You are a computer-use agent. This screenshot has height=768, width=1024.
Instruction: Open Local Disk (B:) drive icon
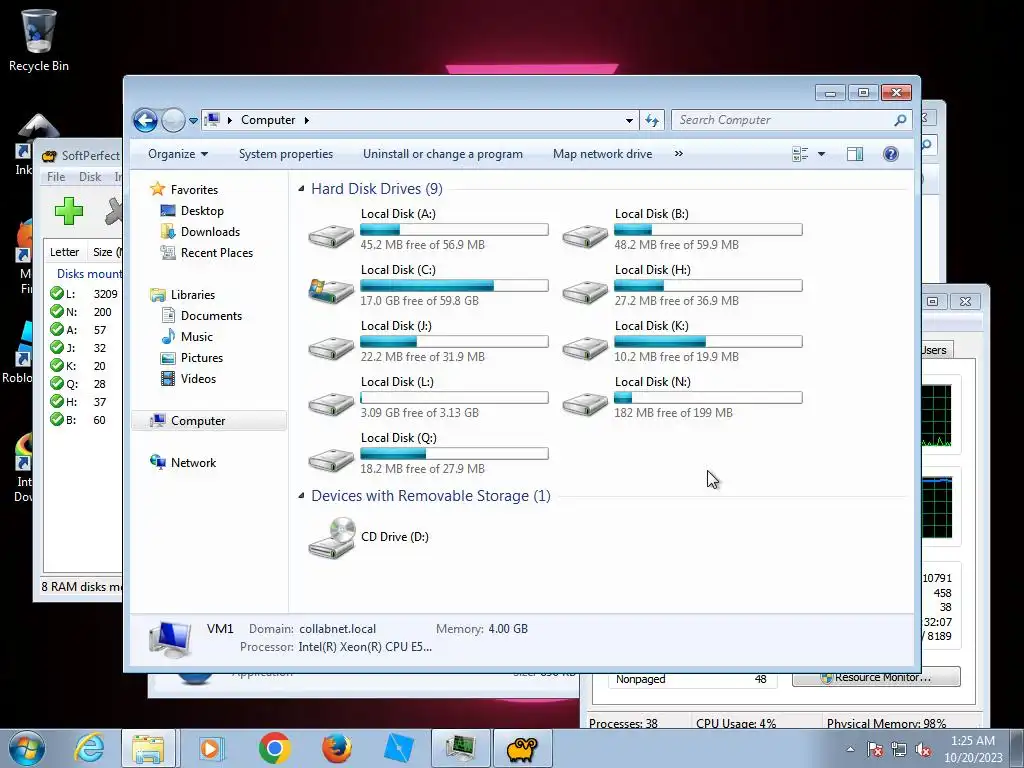pos(585,235)
